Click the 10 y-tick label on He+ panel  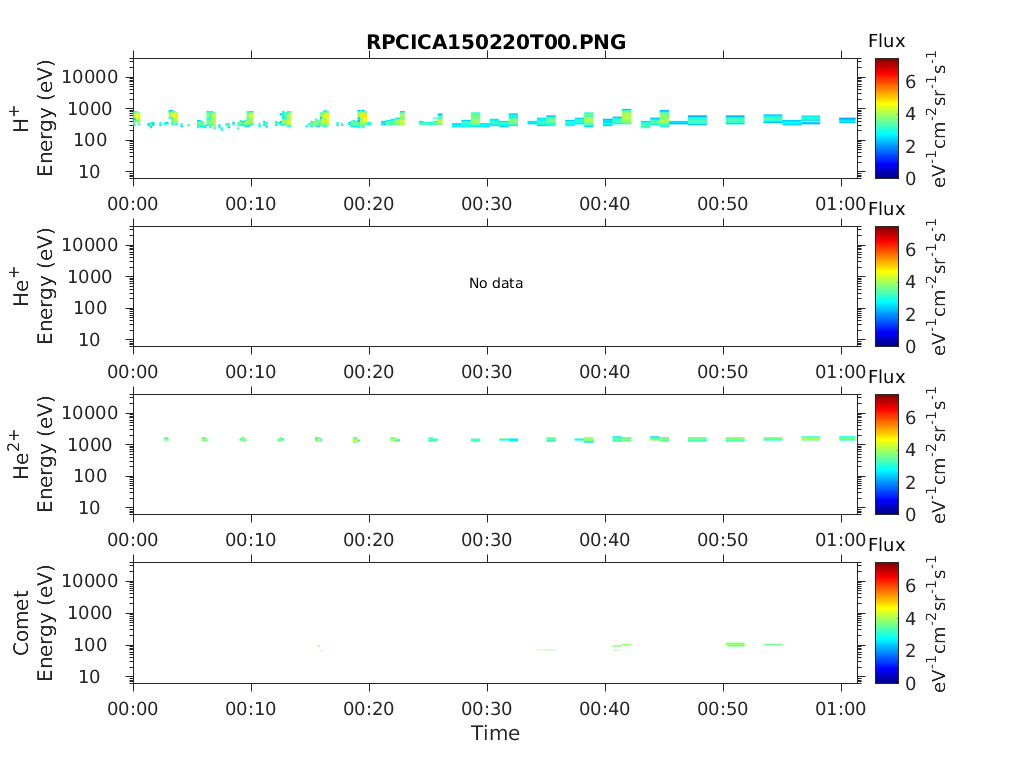[x=89, y=340]
